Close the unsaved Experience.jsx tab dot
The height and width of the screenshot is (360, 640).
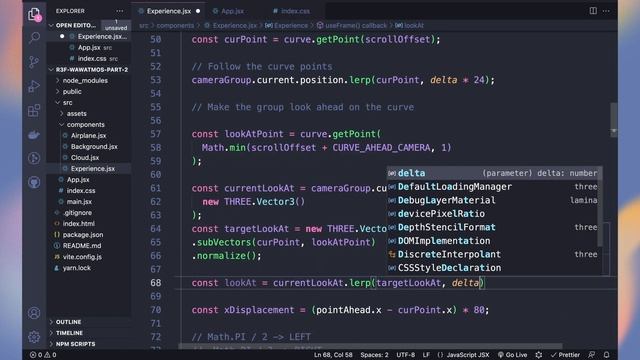tap(198, 11)
